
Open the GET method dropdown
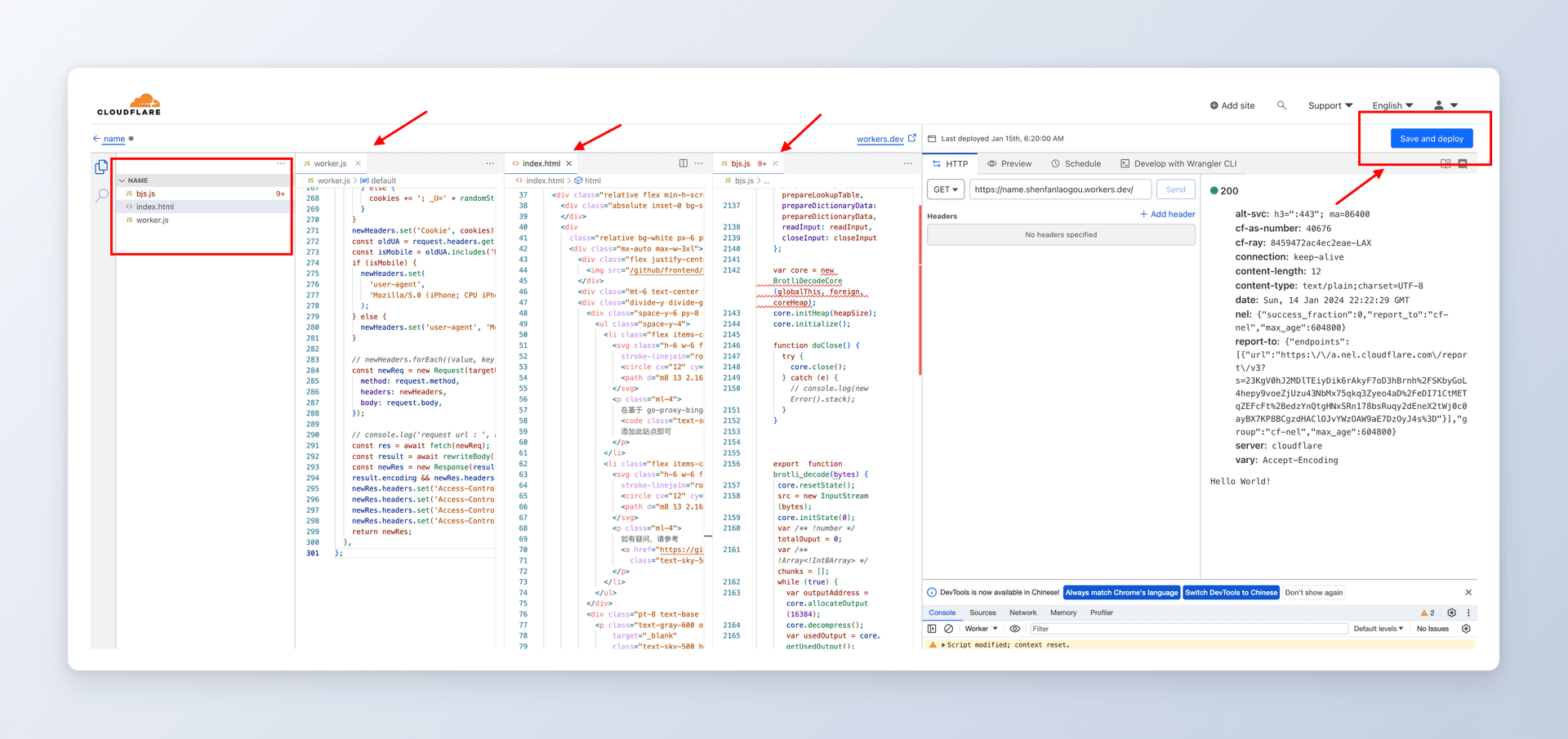(x=946, y=189)
